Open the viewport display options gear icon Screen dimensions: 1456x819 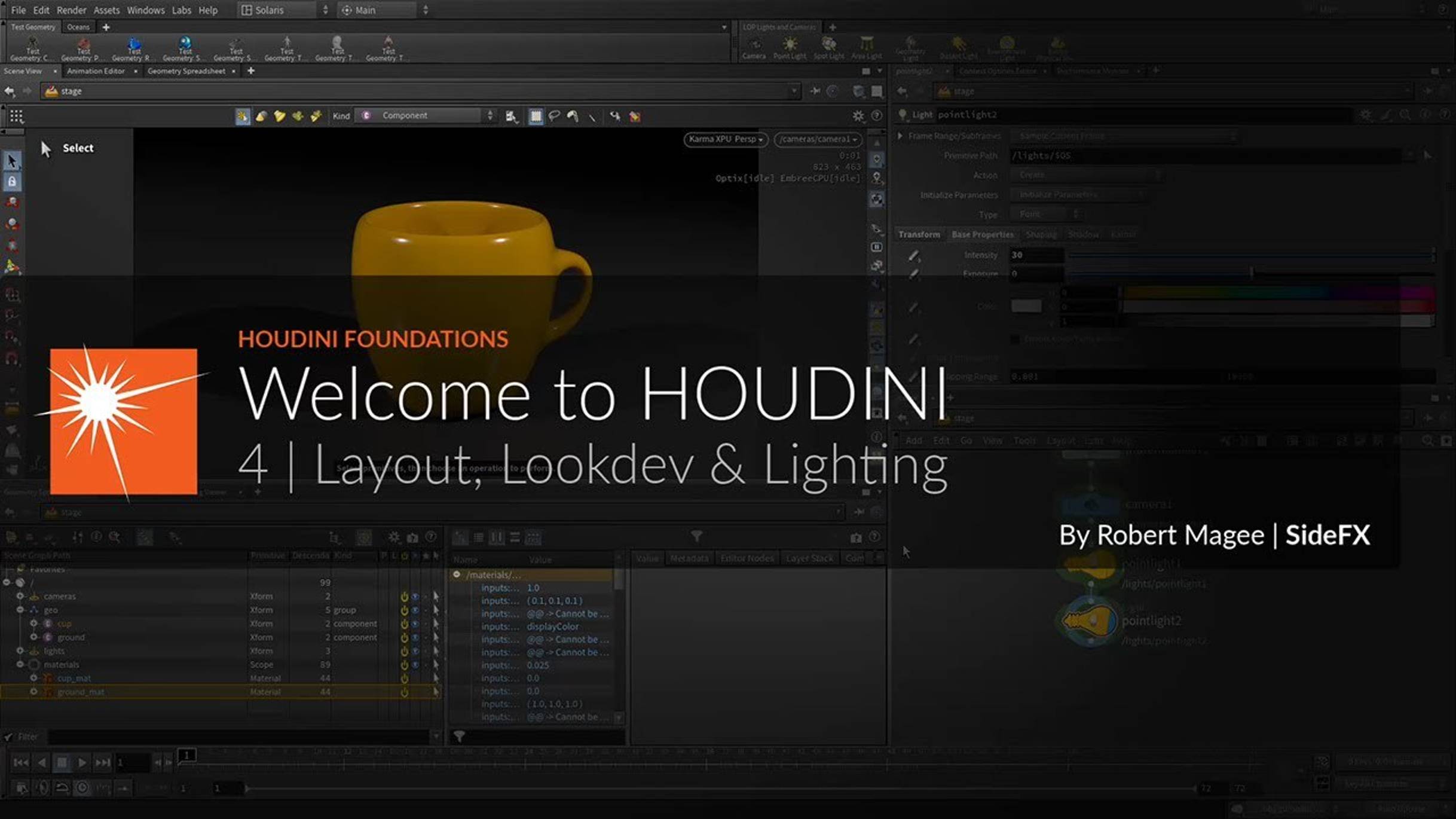[x=859, y=115]
